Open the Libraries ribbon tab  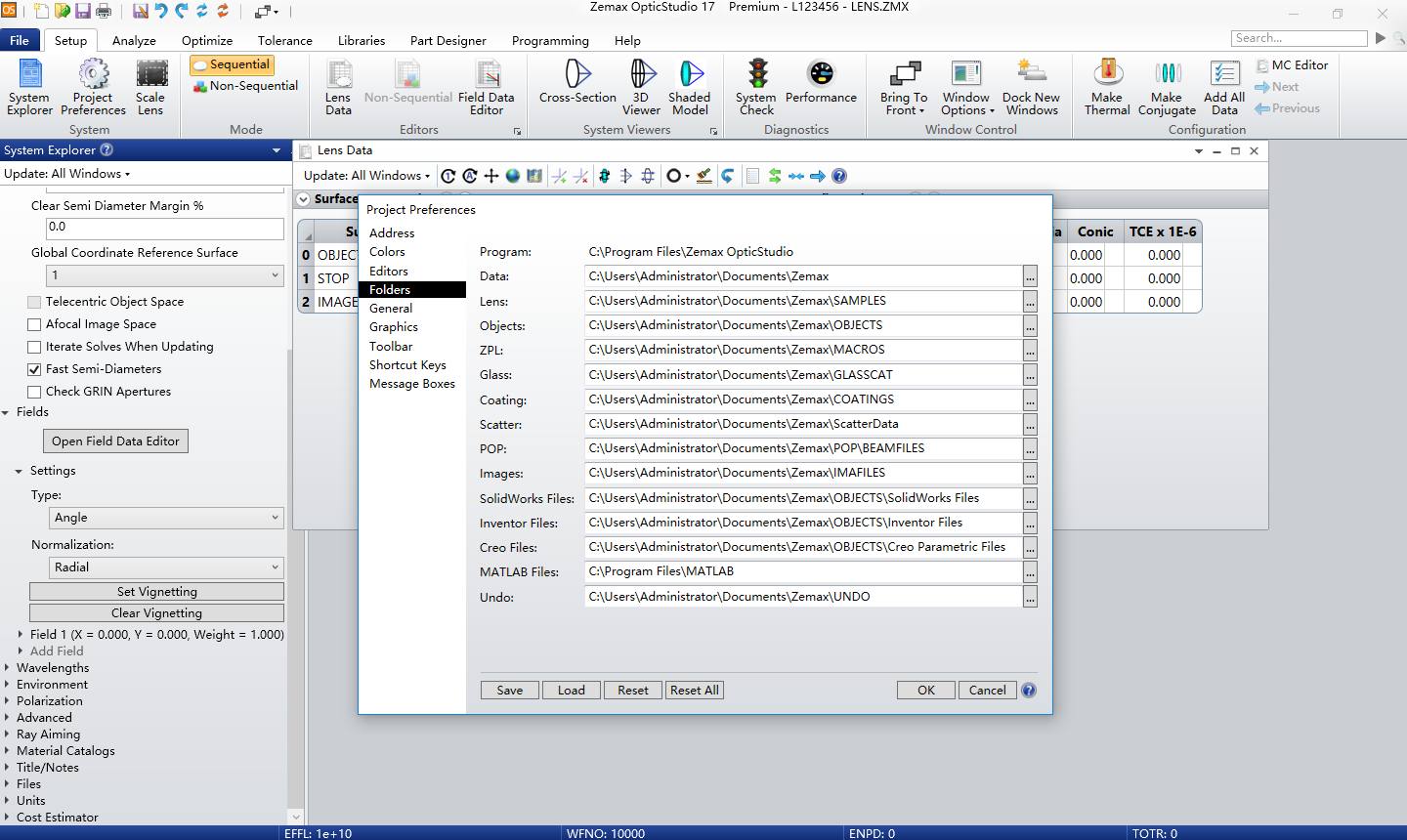point(362,41)
